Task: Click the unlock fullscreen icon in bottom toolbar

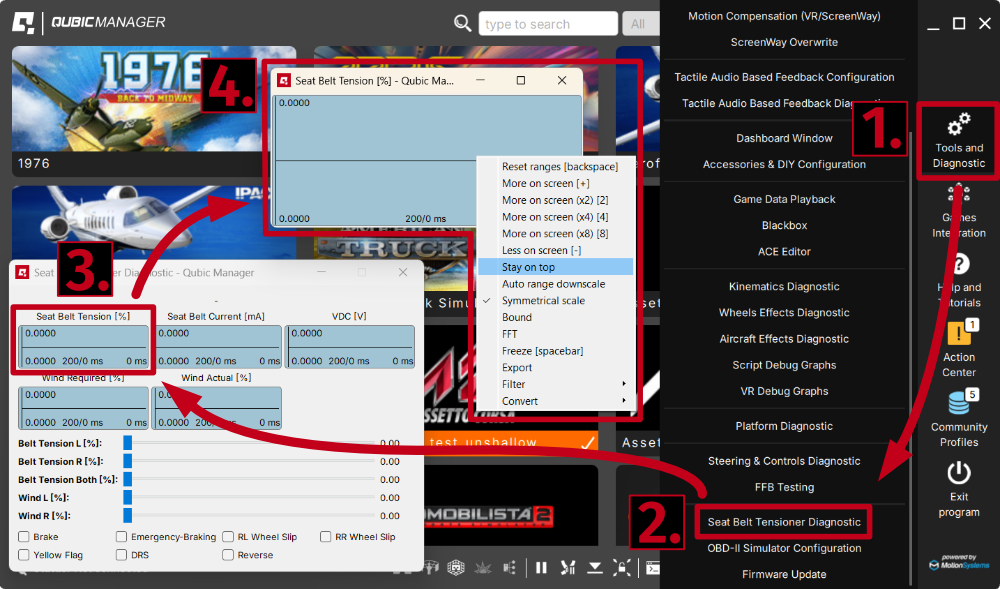Action: click(x=622, y=568)
